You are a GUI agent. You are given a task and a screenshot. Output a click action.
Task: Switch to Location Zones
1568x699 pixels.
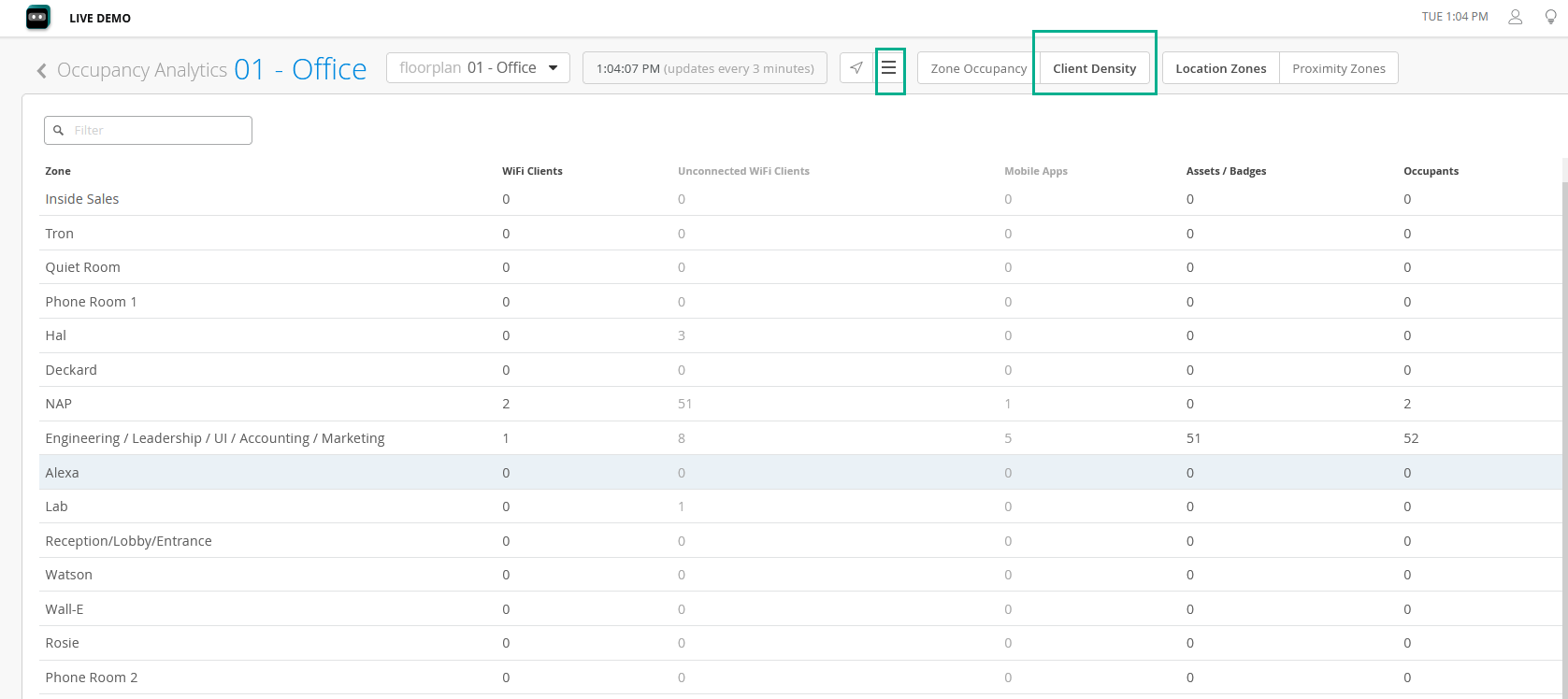(x=1220, y=68)
